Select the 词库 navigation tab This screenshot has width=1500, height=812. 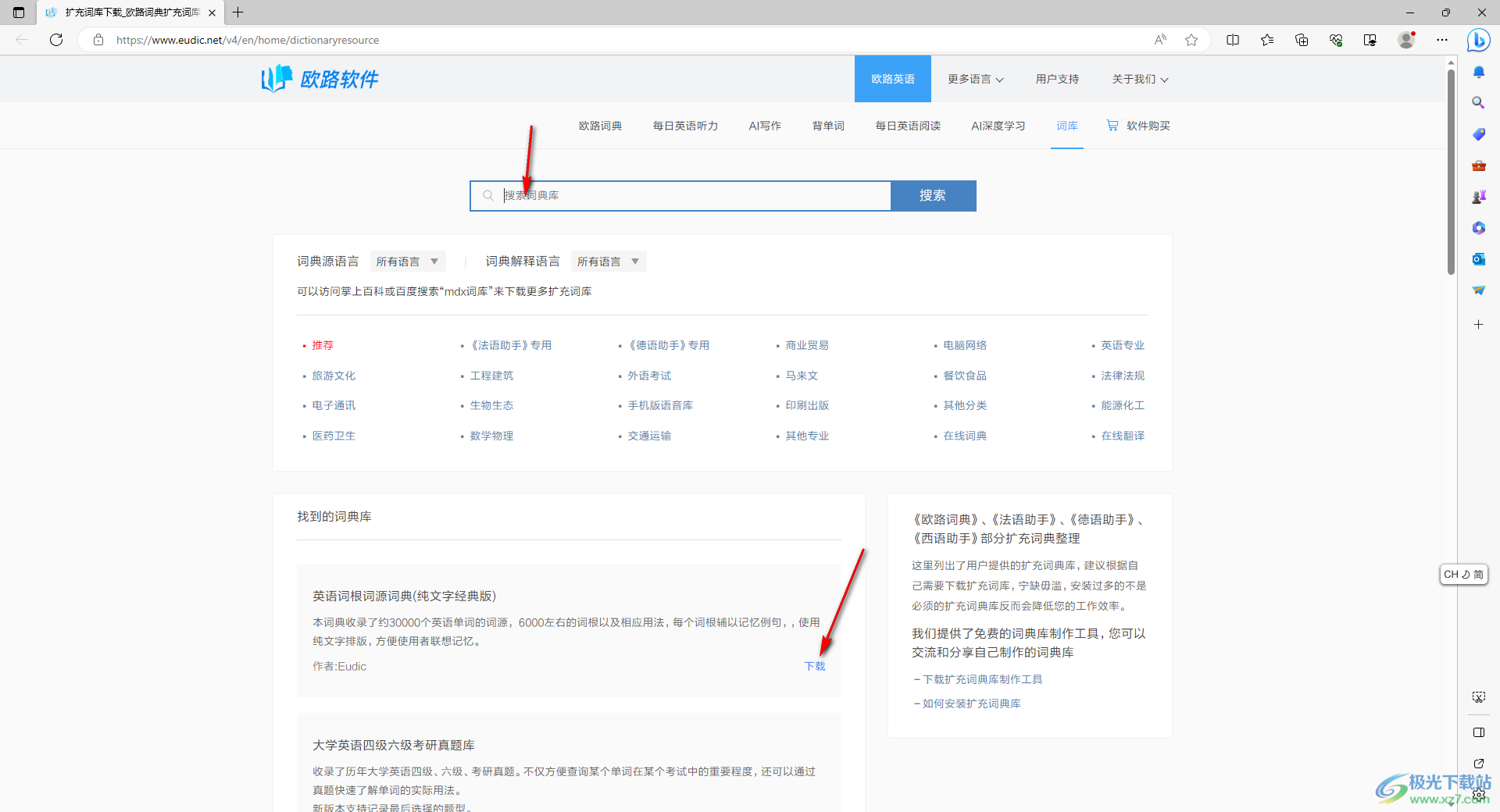(1067, 126)
